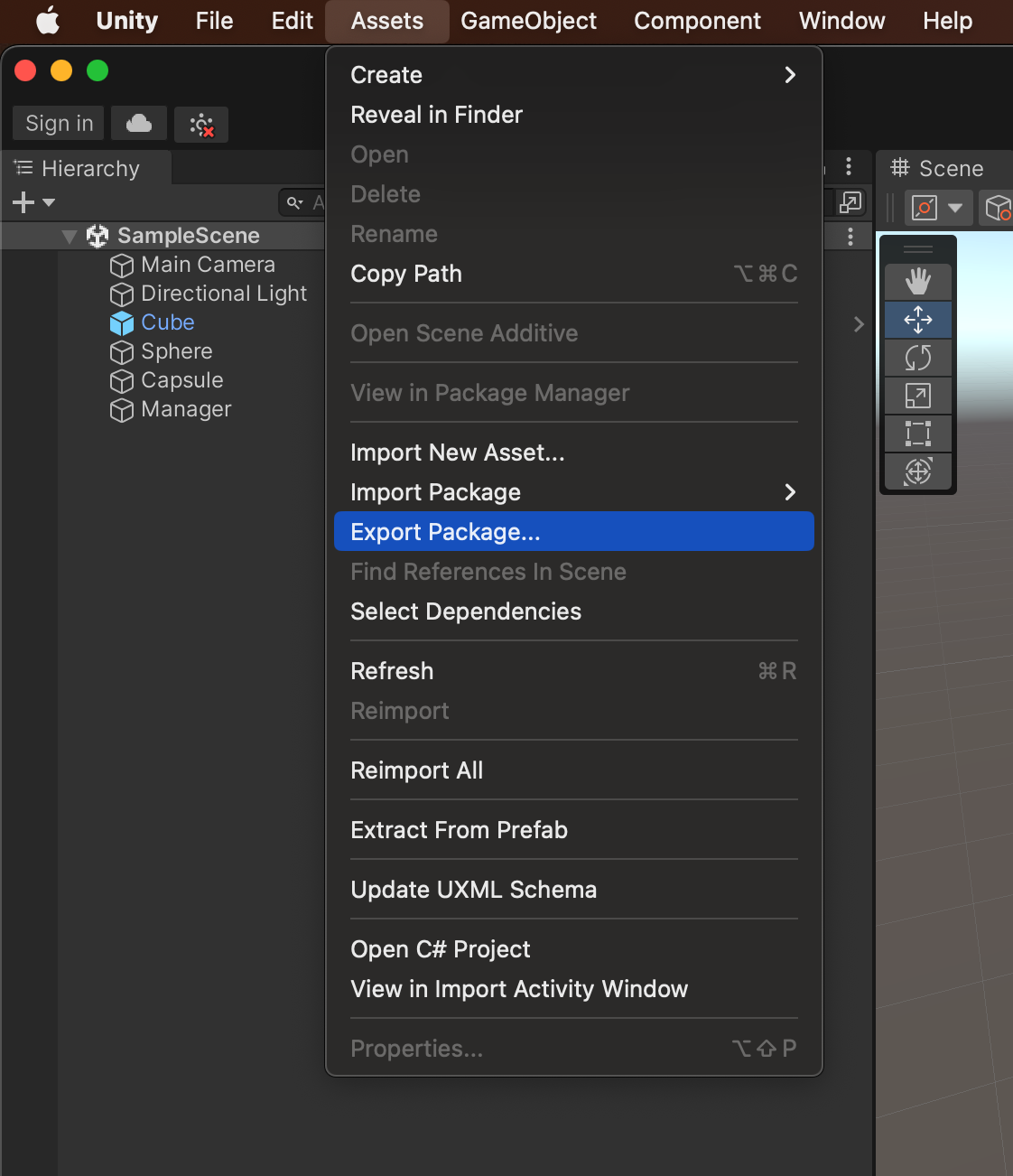Open the Edit menu

tap(293, 21)
